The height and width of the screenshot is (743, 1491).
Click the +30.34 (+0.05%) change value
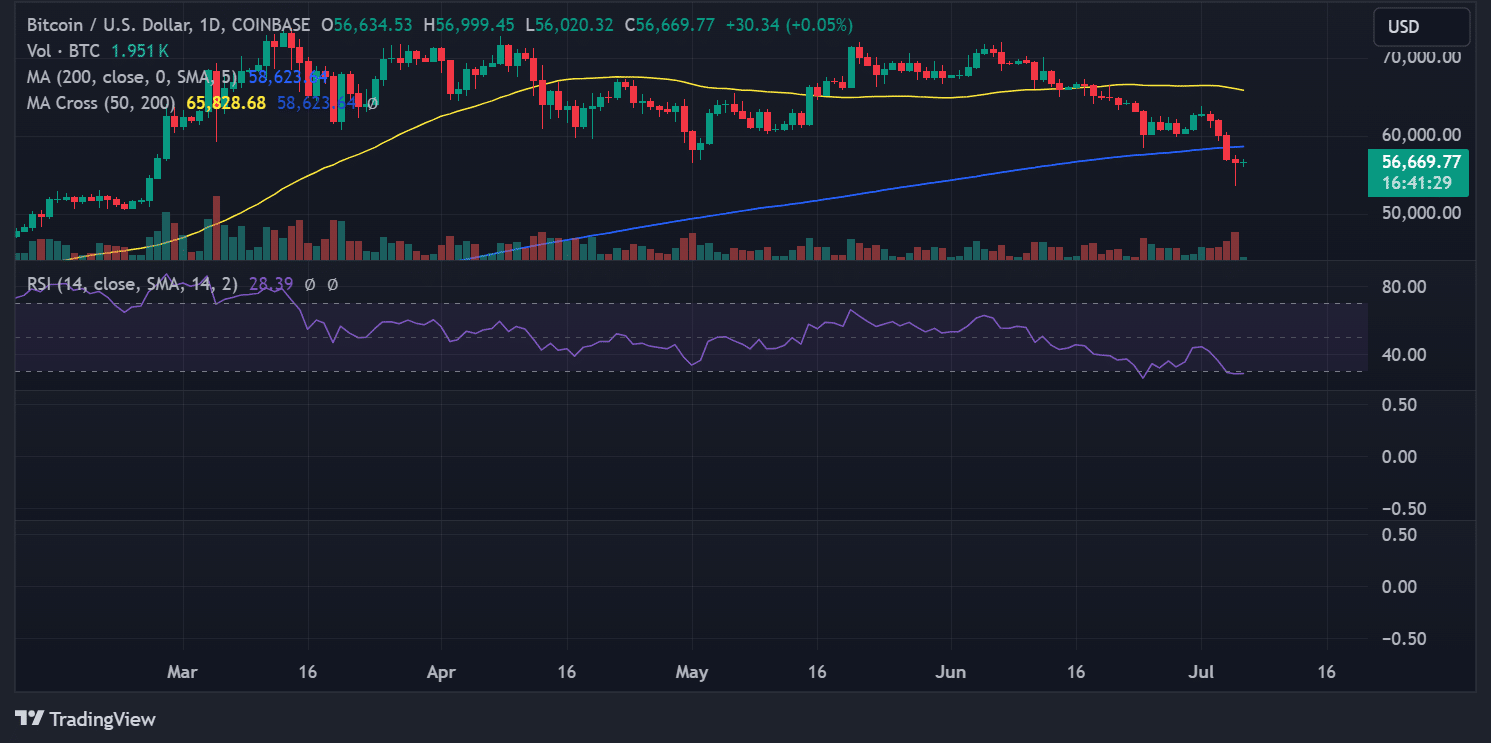[x=790, y=25]
